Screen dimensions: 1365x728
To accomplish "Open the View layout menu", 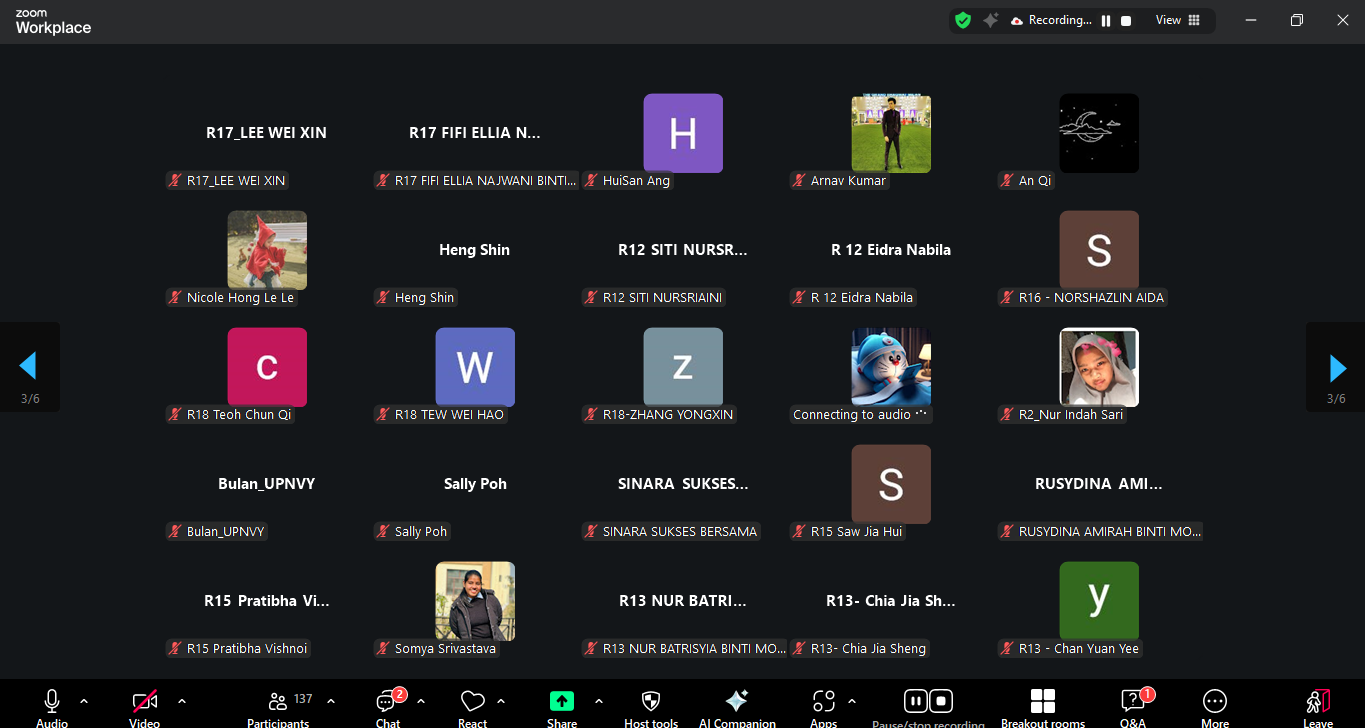I will tap(1178, 20).
